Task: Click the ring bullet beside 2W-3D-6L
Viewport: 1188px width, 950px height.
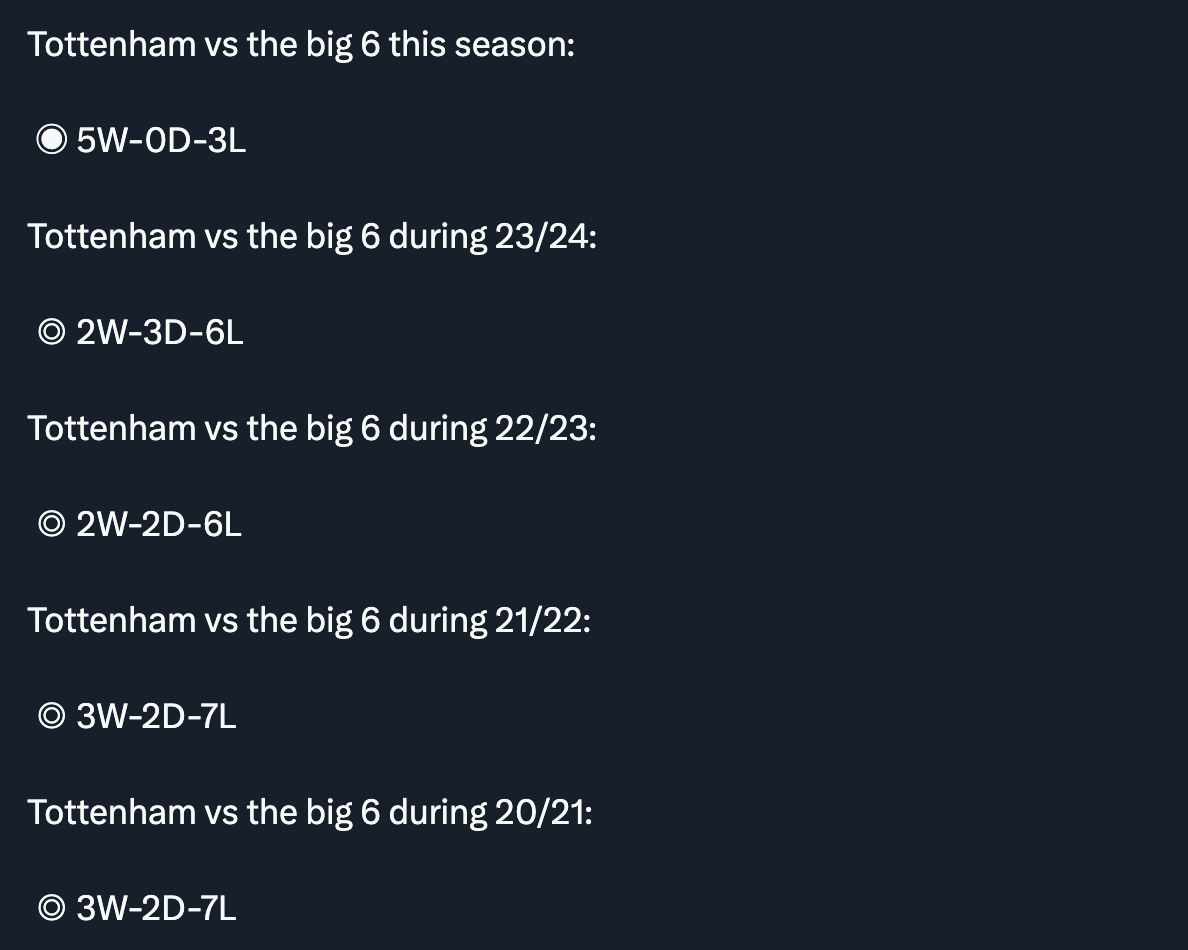Action: coord(52,332)
